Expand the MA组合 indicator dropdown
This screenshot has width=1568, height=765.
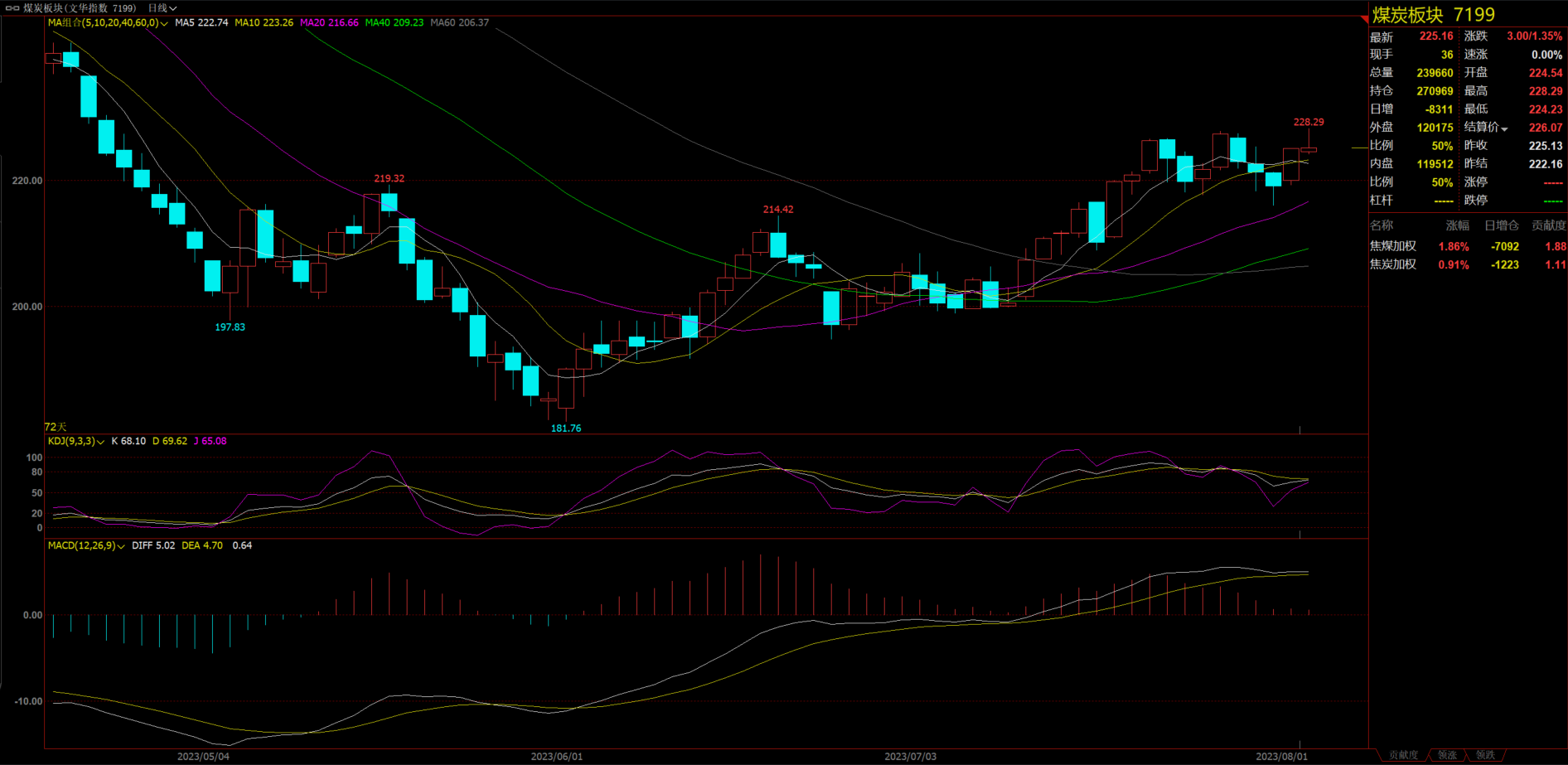pyautogui.click(x=164, y=23)
